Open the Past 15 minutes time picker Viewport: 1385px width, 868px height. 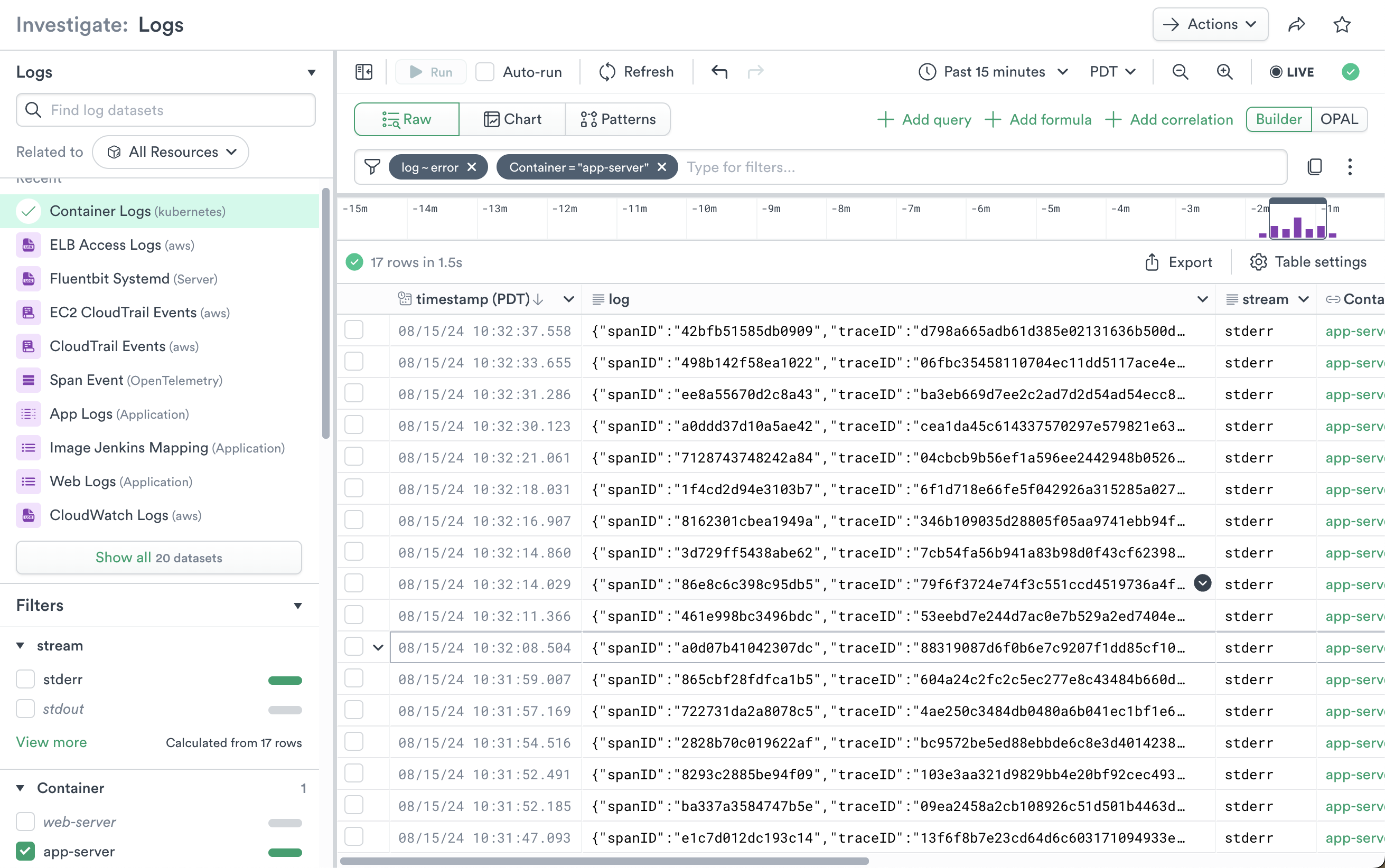(993, 72)
